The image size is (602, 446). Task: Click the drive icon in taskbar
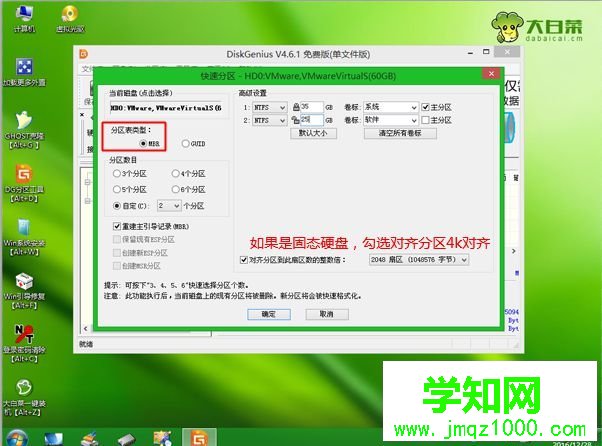click(x=127, y=439)
